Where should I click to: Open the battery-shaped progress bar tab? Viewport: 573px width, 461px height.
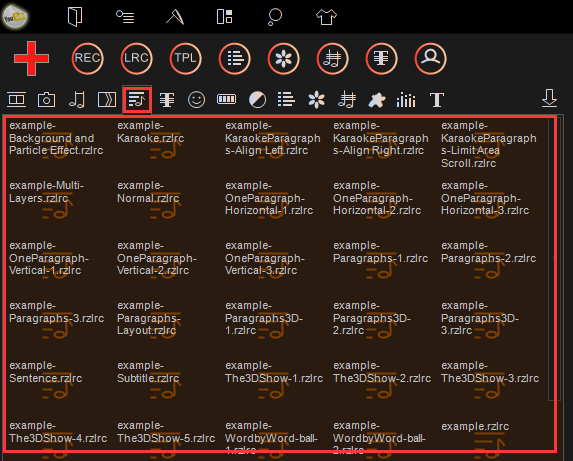(x=227, y=99)
